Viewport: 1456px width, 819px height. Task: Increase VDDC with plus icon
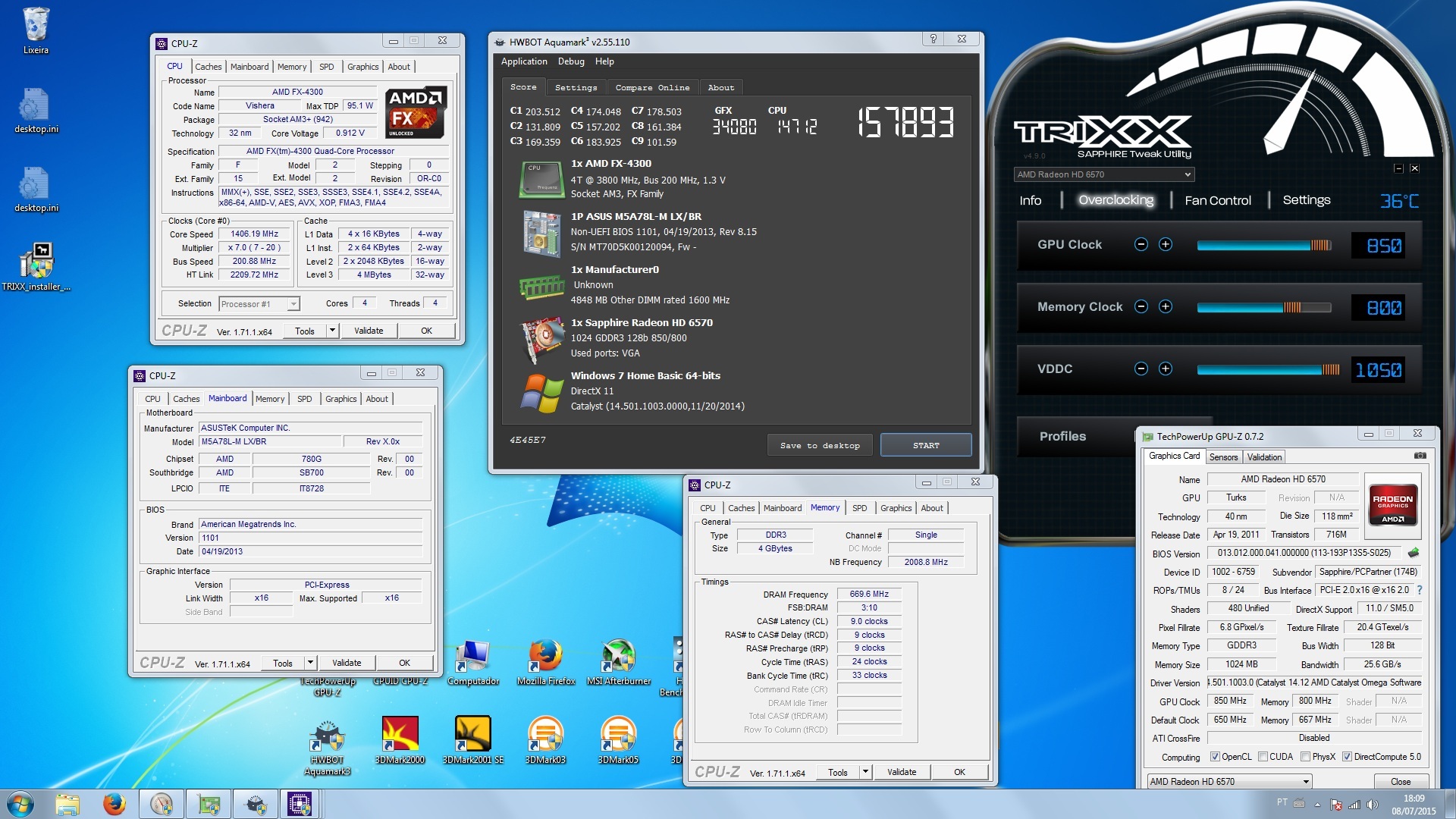[1166, 369]
